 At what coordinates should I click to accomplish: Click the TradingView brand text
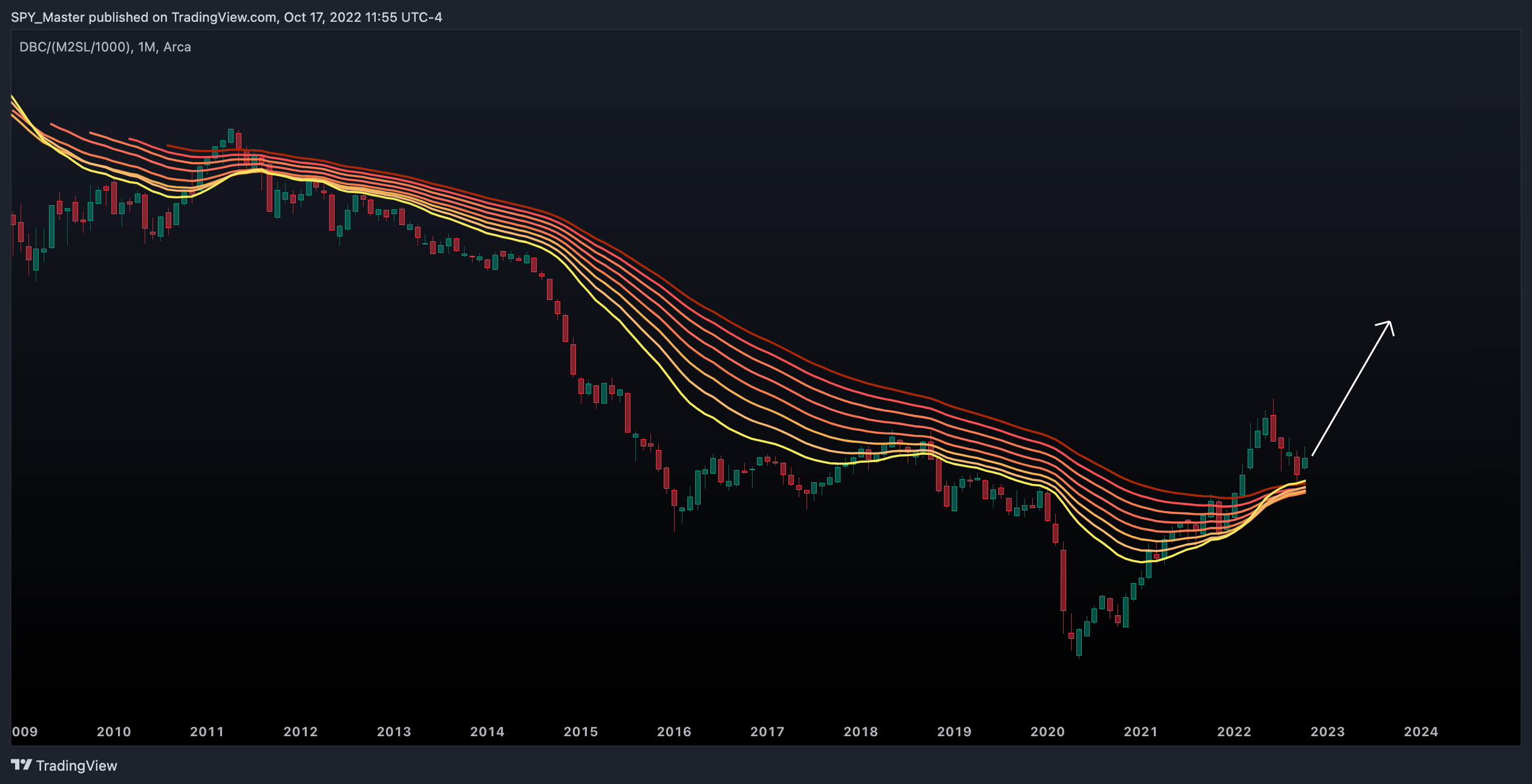[77, 766]
